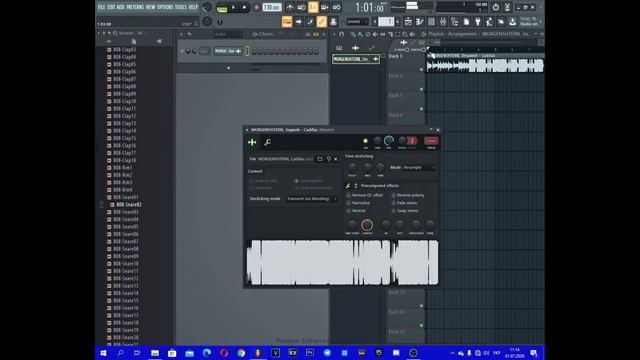640x360 pixels.
Task: Click the X icon next to file name
Action: pyautogui.click(x=336, y=159)
